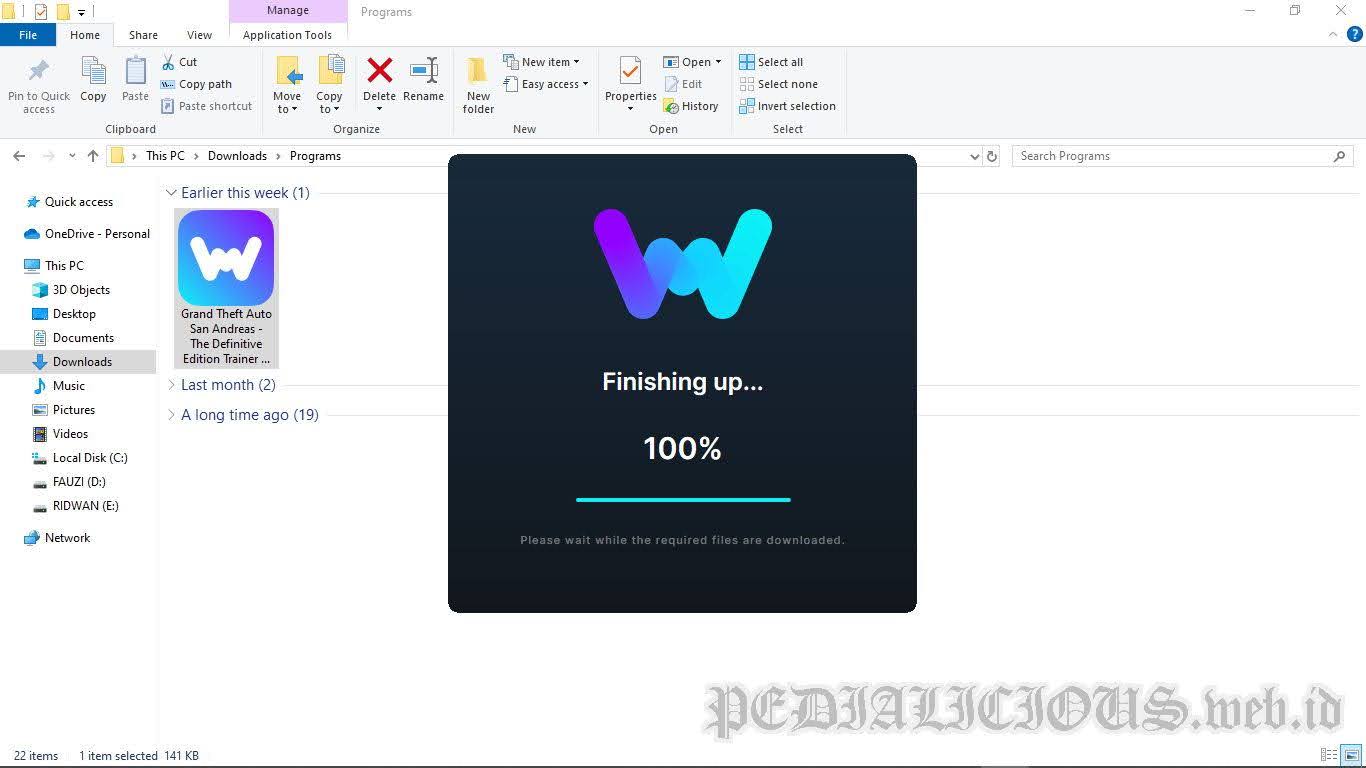Open the New item dropdown
The width and height of the screenshot is (1366, 768).
coord(541,62)
